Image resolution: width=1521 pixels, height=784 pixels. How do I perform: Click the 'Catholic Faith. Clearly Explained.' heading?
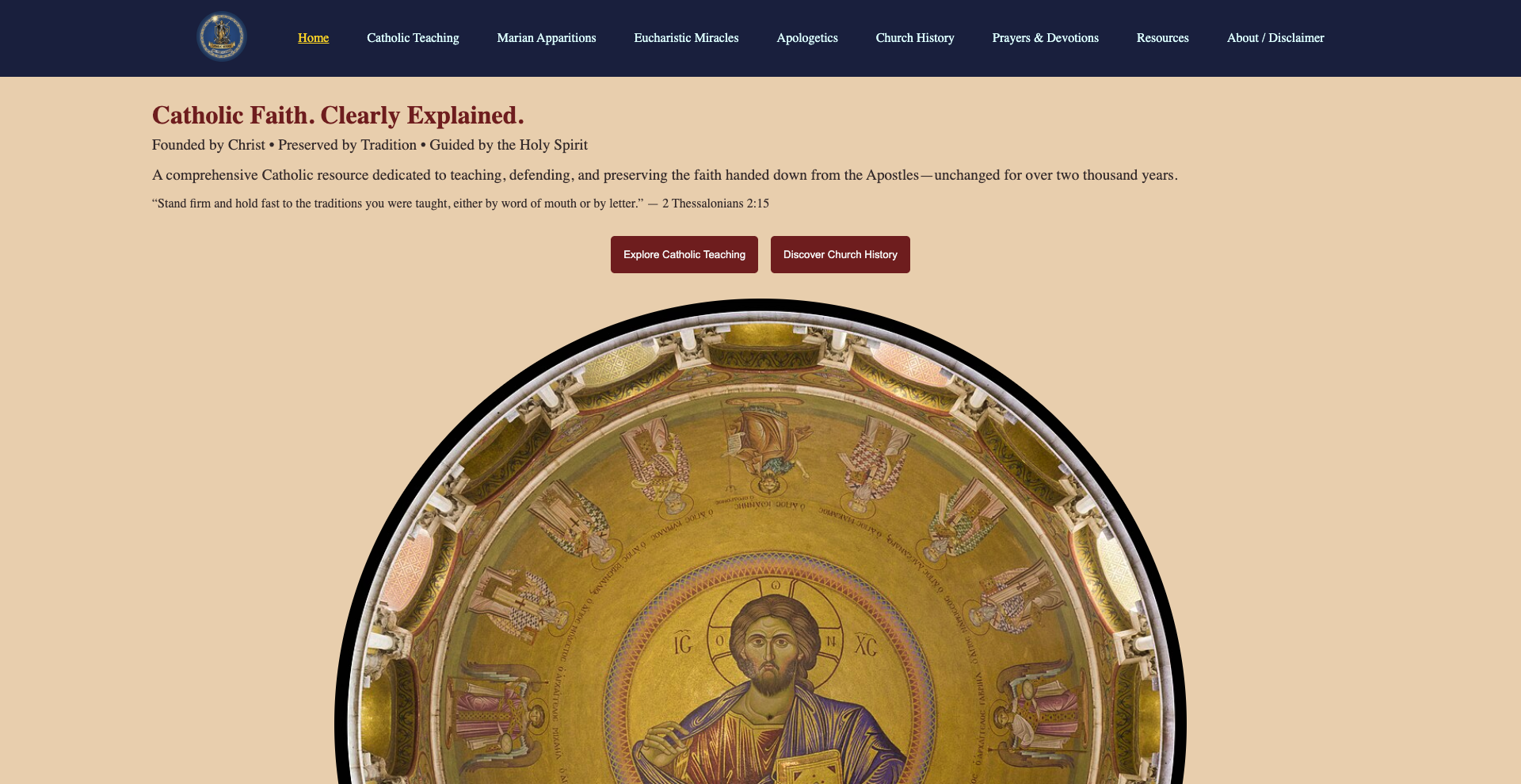click(x=338, y=116)
